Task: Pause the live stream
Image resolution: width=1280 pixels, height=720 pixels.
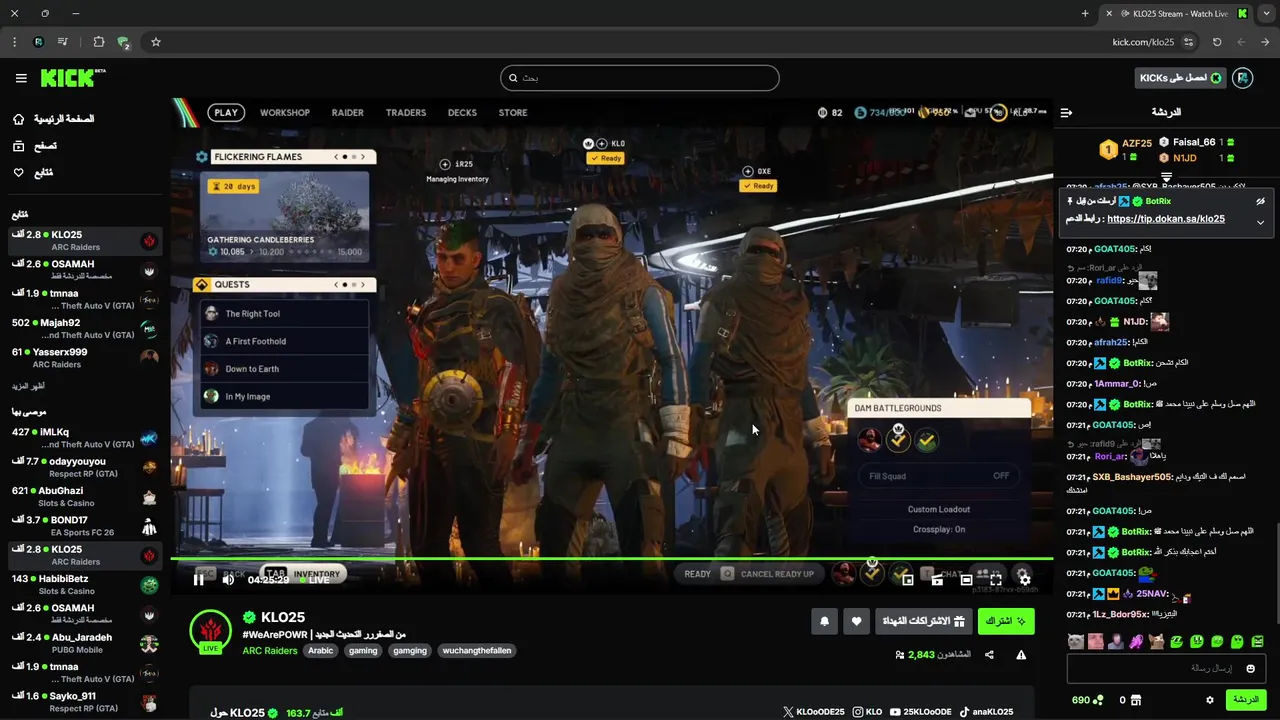Action: [198, 579]
